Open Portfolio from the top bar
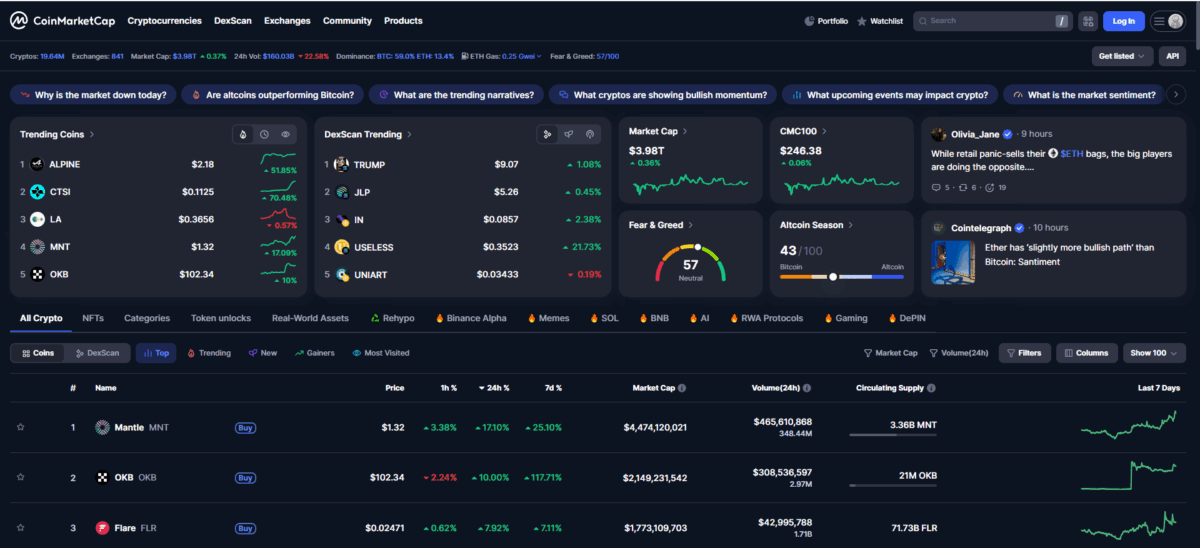The image size is (1200, 548). pyautogui.click(x=826, y=21)
